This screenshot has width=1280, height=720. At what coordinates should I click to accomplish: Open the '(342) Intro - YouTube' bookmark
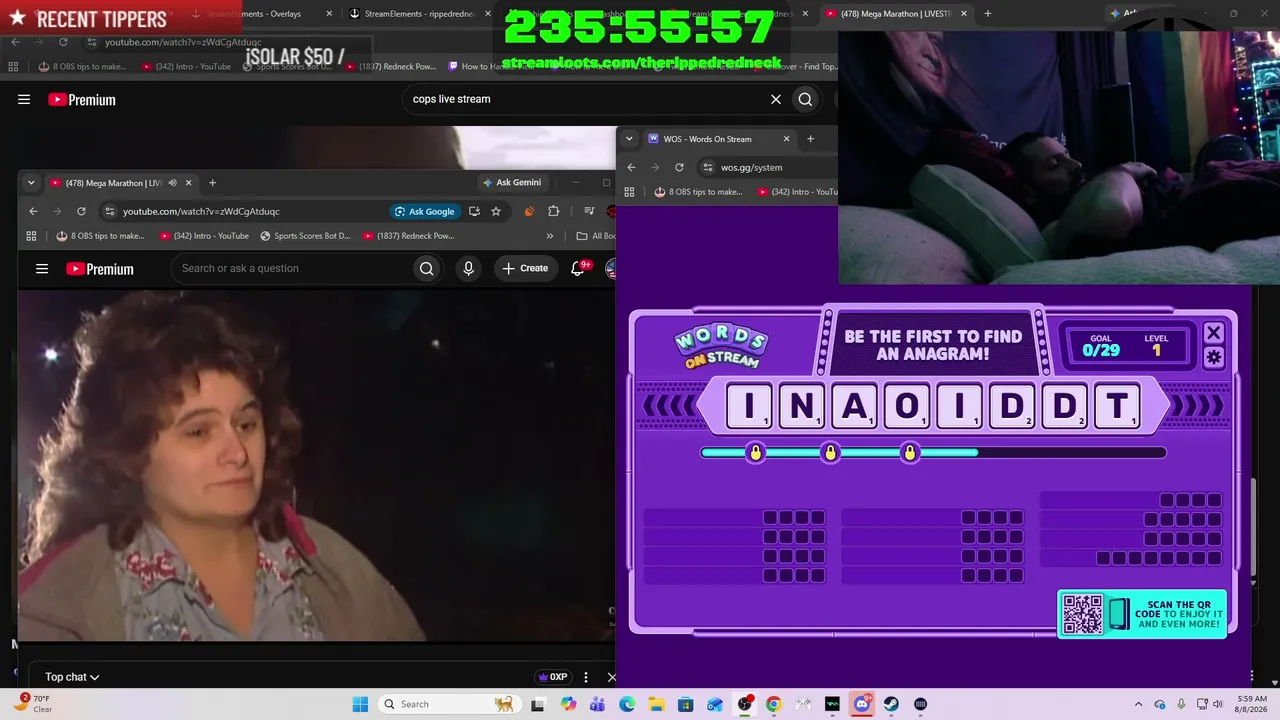[204, 236]
